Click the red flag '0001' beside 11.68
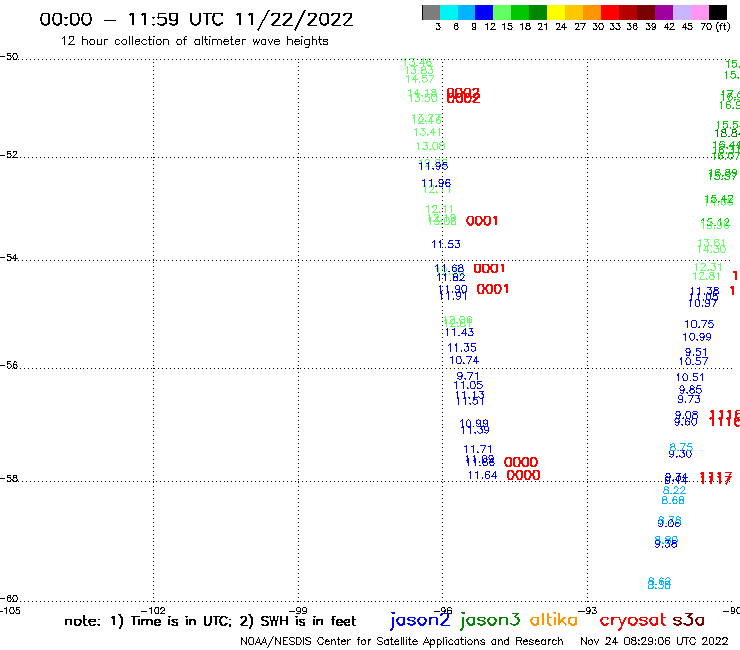Screen dimensions: 740x650 click(489, 269)
